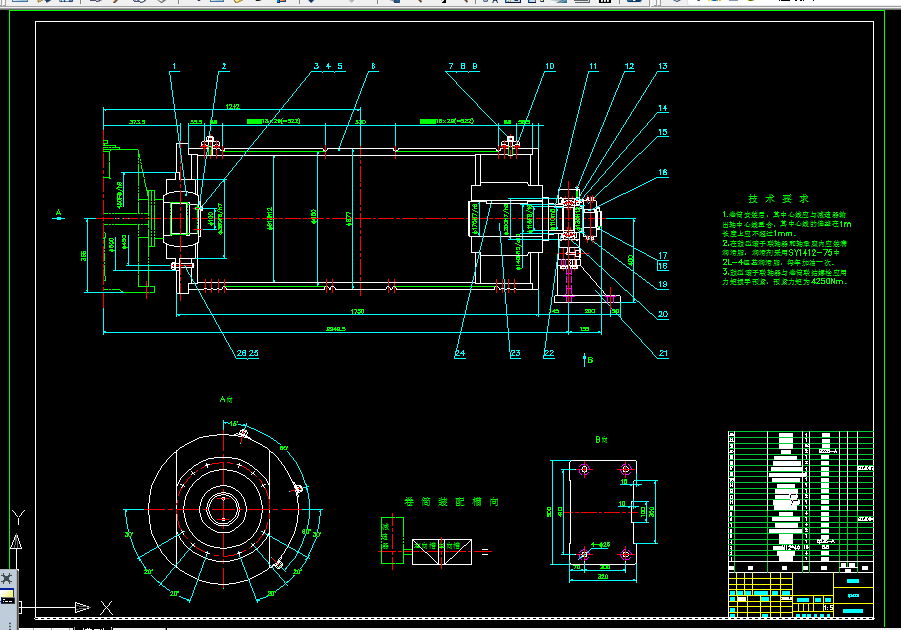
Task: Select the 1242 dimension text
Action: 233,107
